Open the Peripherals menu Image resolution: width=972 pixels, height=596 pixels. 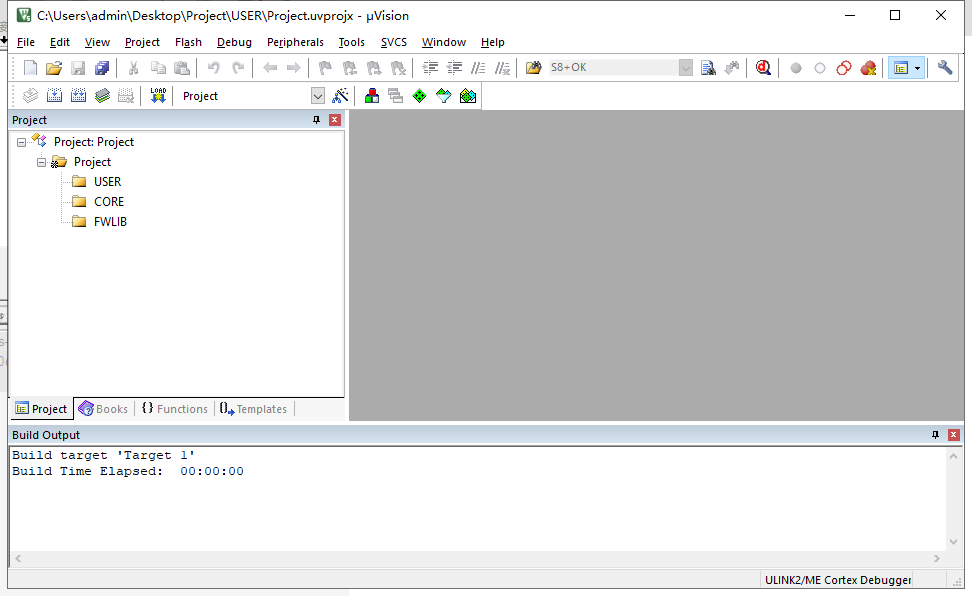pyautogui.click(x=295, y=42)
